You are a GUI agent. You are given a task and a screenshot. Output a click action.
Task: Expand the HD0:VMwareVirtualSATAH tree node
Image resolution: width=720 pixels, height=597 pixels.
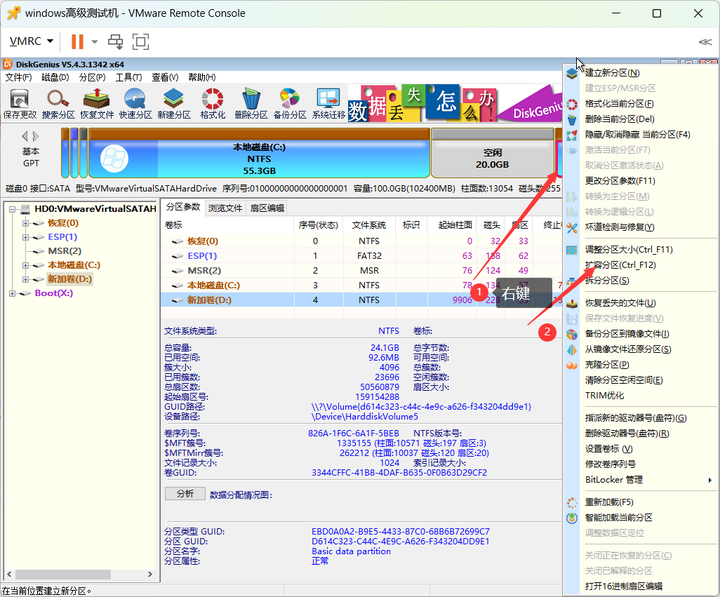(12, 209)
